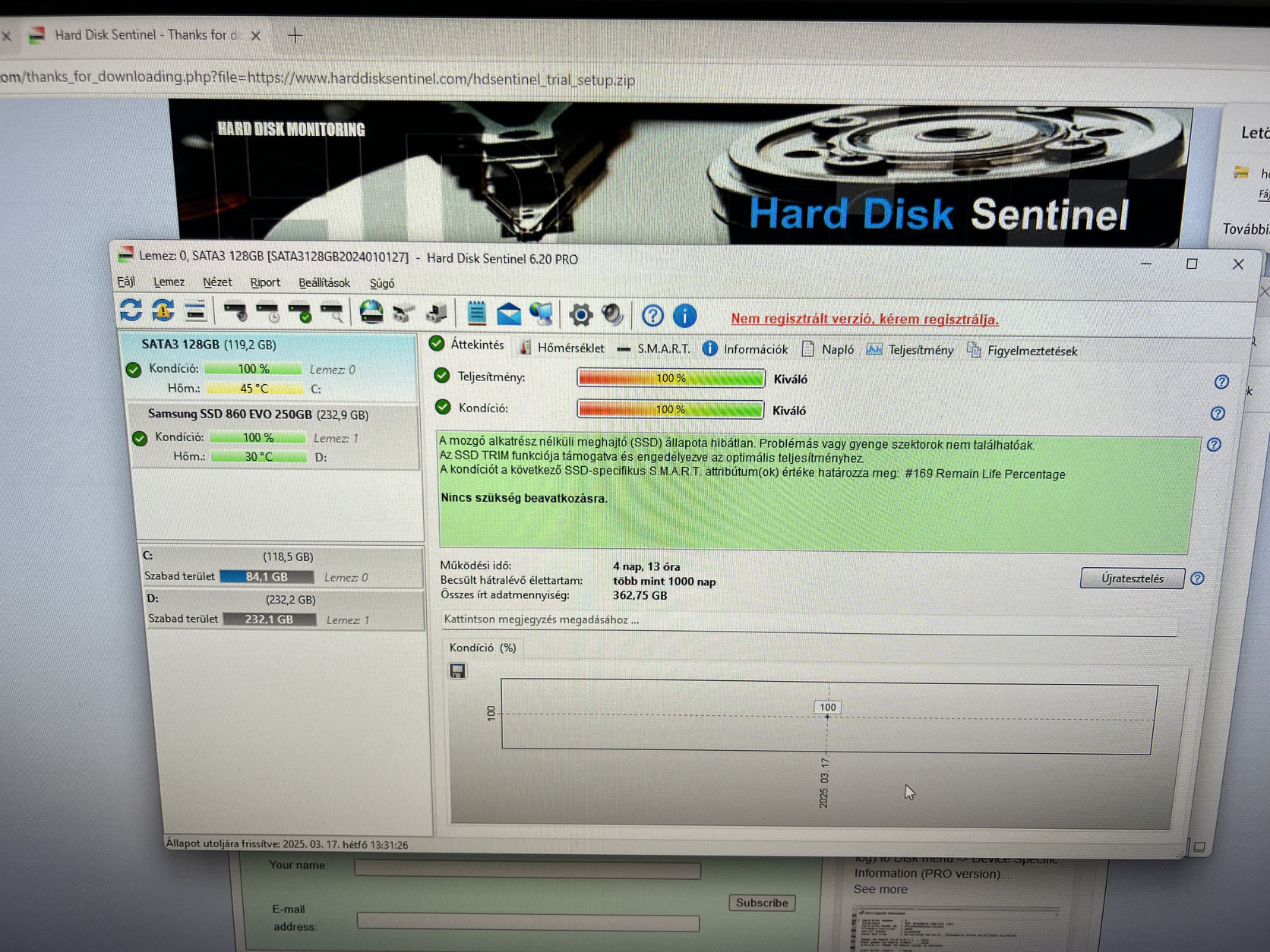Click the help icon beside the Teljesítmény bar
This screenshot has width=1270, height=952.
[x=1221, y=382]
